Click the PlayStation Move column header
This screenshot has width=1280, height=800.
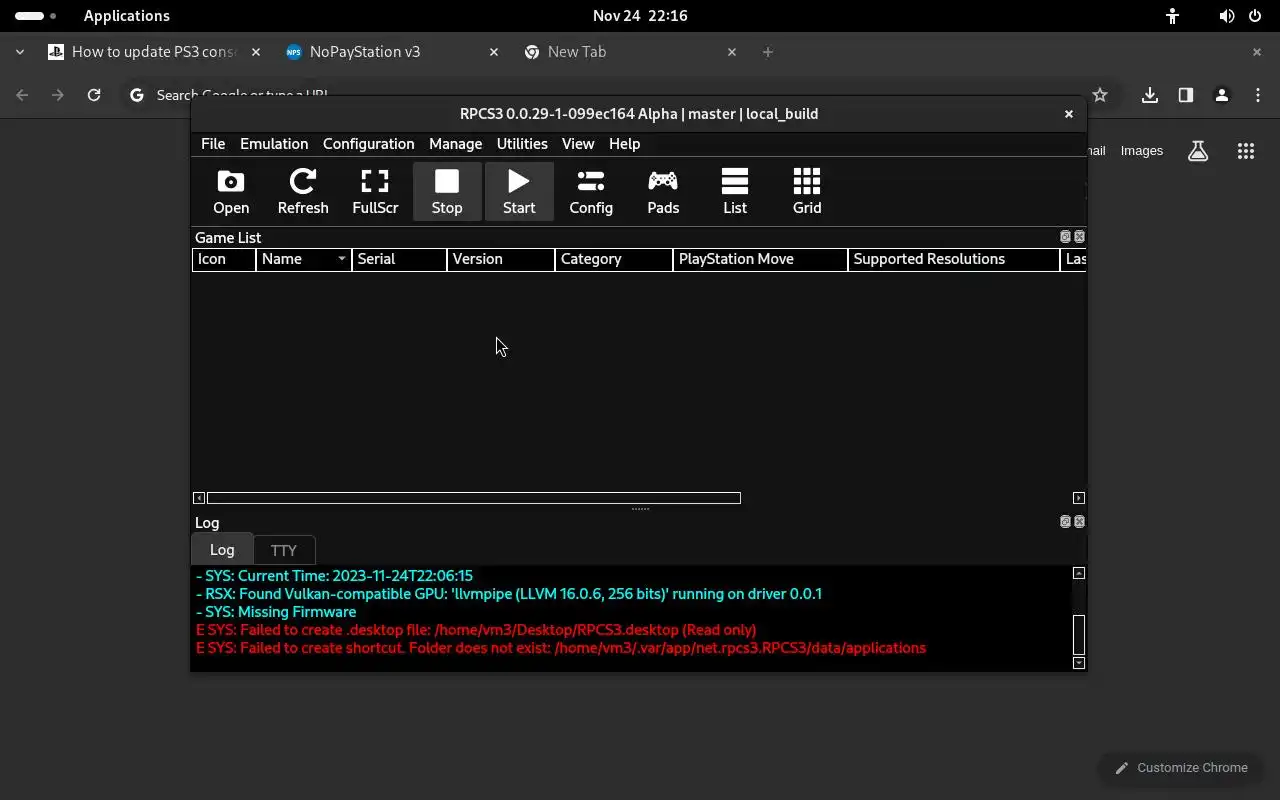point(760,259)
